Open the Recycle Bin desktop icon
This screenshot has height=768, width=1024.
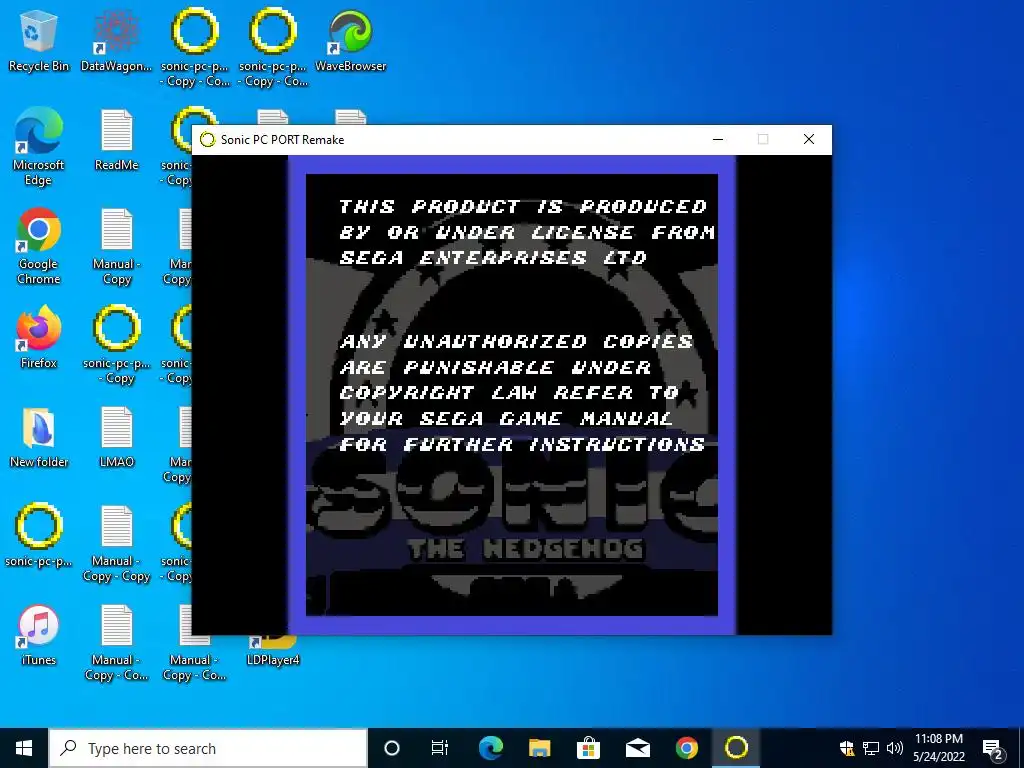pos(39,40)
